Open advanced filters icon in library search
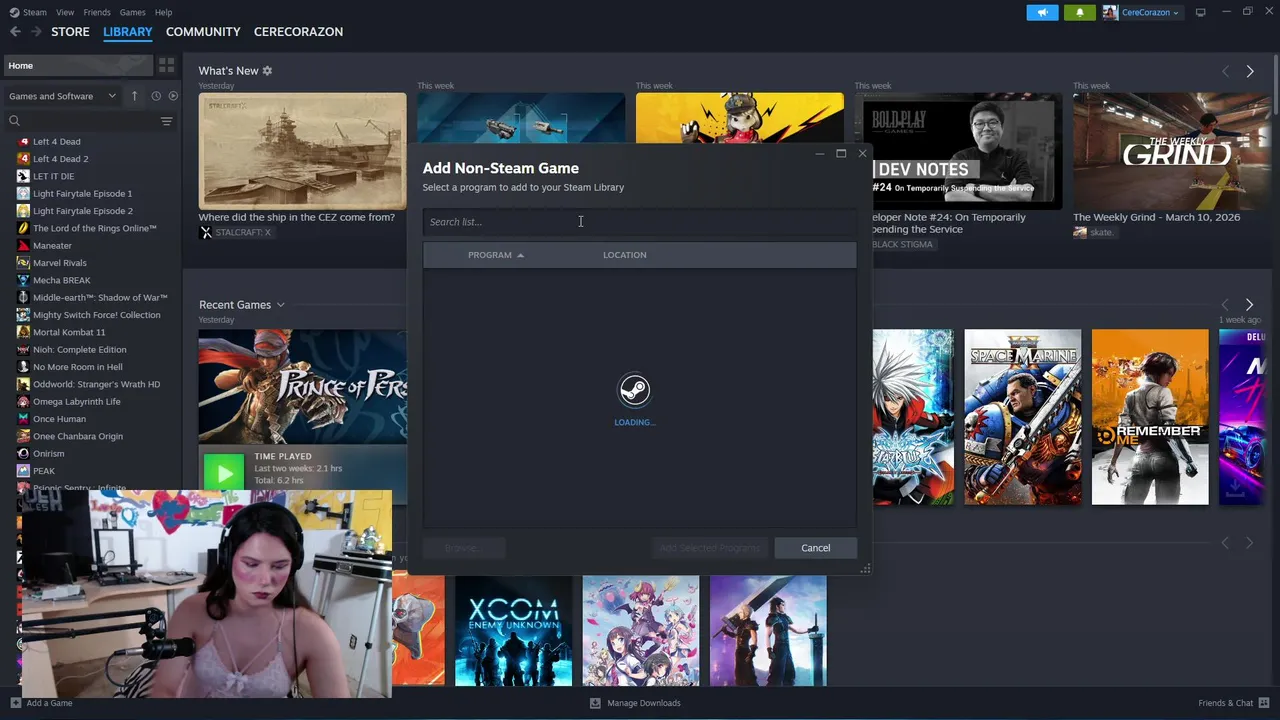This screenshot has height=720, width=1280. click(166, 121)
